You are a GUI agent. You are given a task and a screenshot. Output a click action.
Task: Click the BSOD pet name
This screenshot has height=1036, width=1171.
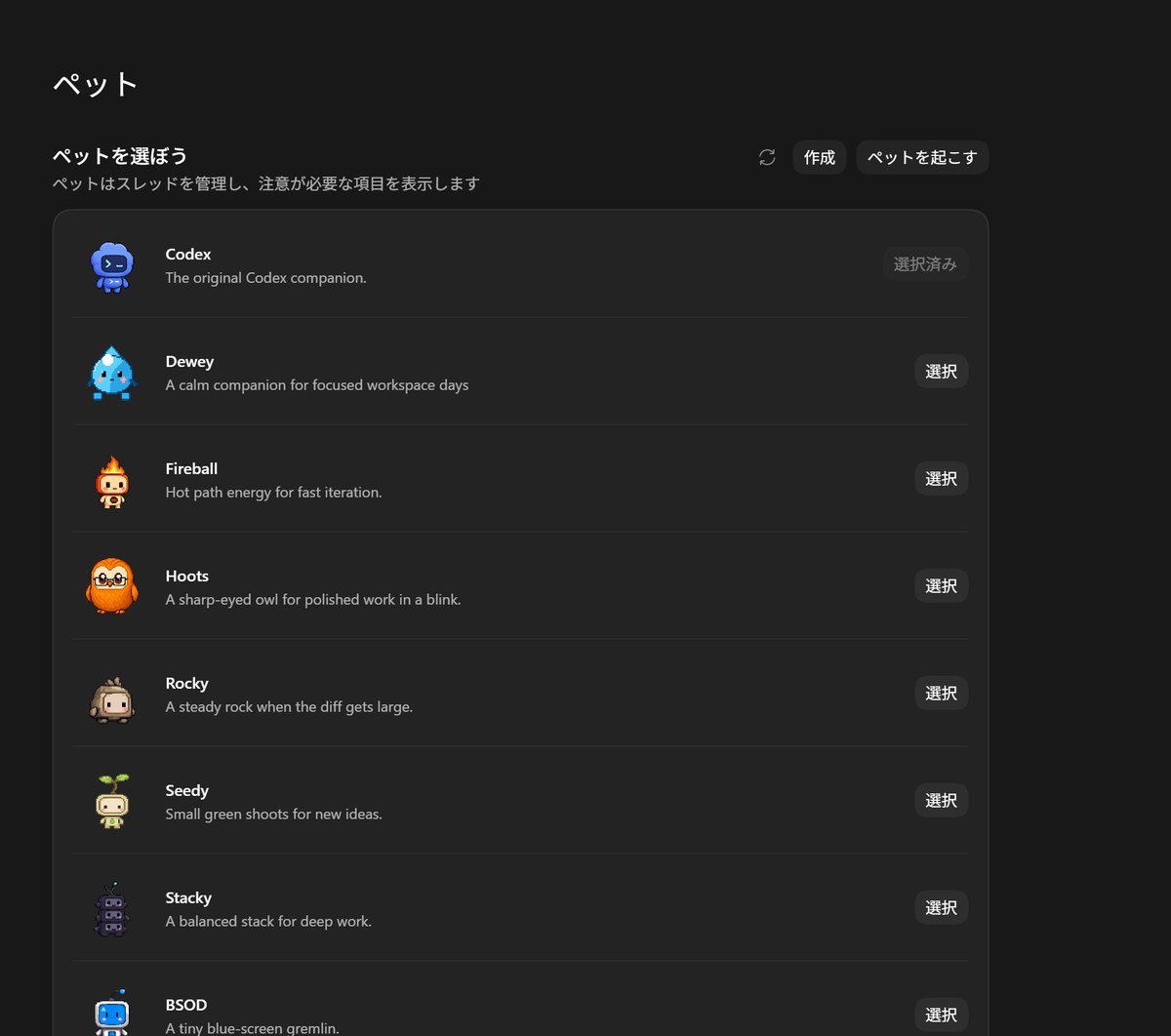(x=185, y=1005)
